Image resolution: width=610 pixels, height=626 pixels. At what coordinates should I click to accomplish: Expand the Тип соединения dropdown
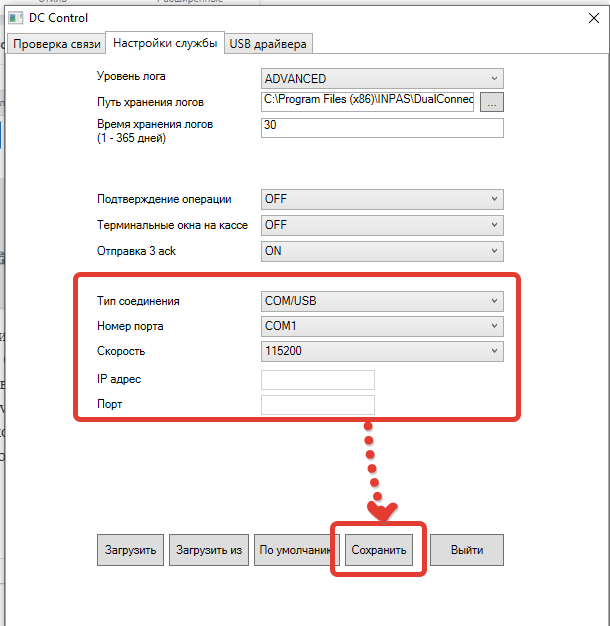pyautogui.click(x=381, y=300)
